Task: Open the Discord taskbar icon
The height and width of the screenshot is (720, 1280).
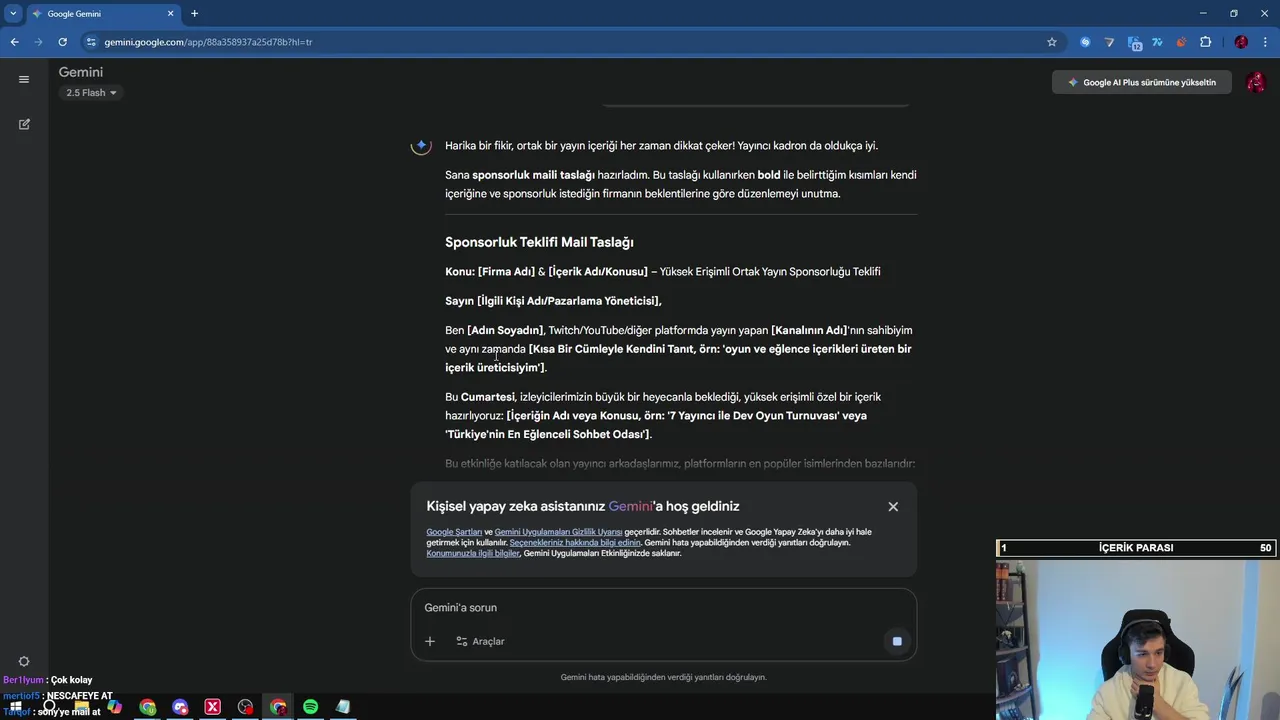Action: pyautogui.click(x=180, y=707)
